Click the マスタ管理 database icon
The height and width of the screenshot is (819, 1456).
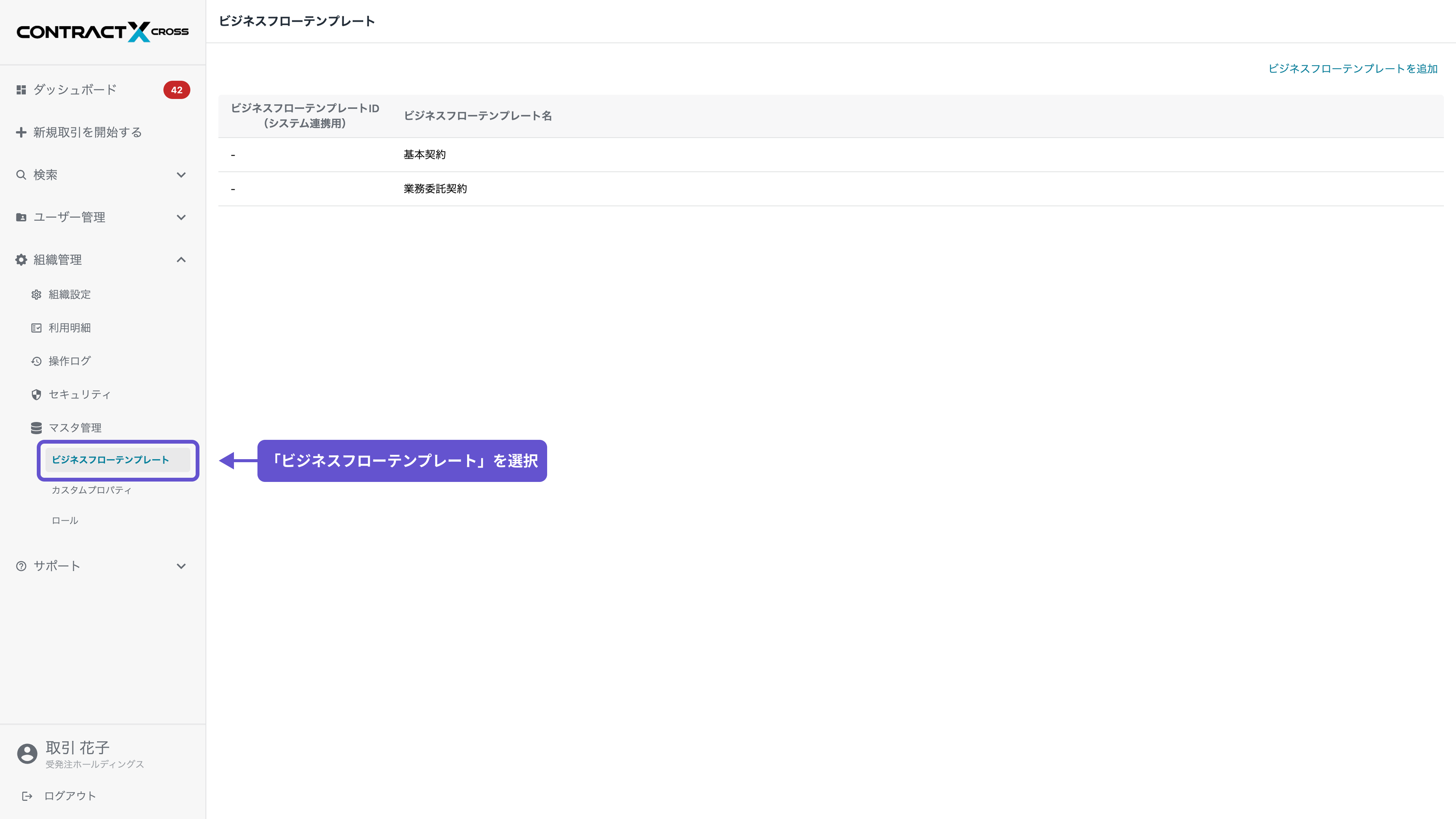pos(36,428)
